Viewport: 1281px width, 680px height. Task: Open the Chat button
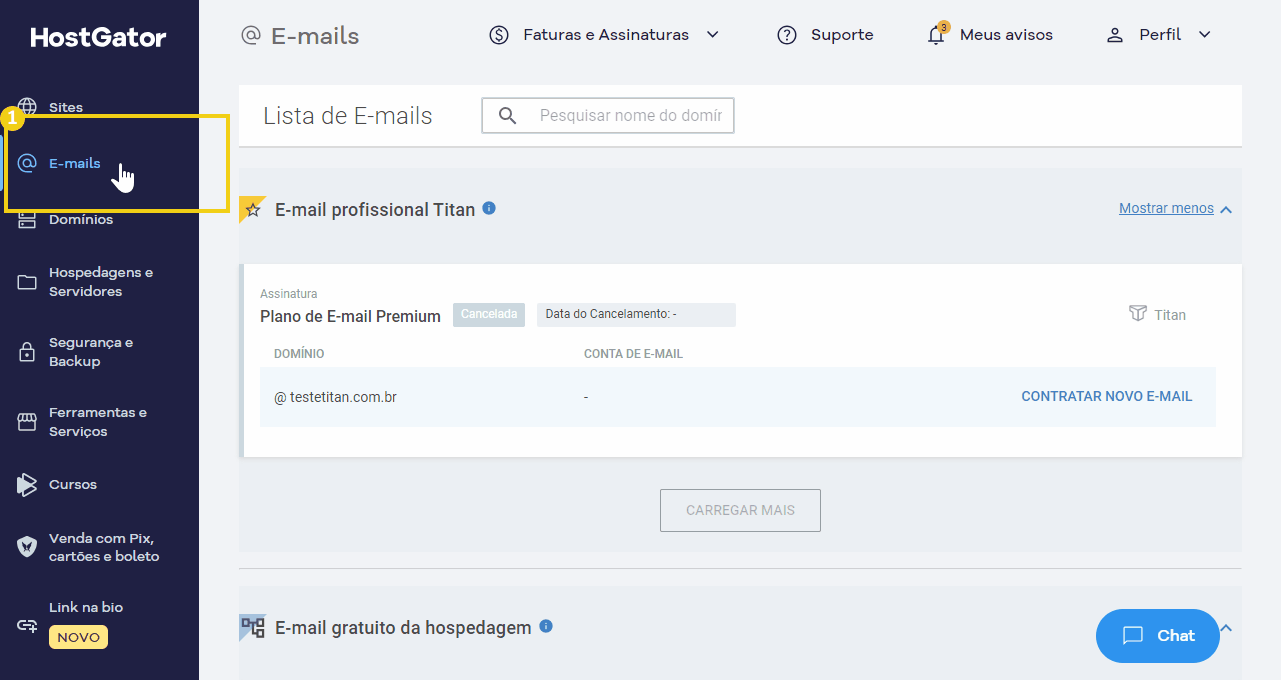point(1158,636)
